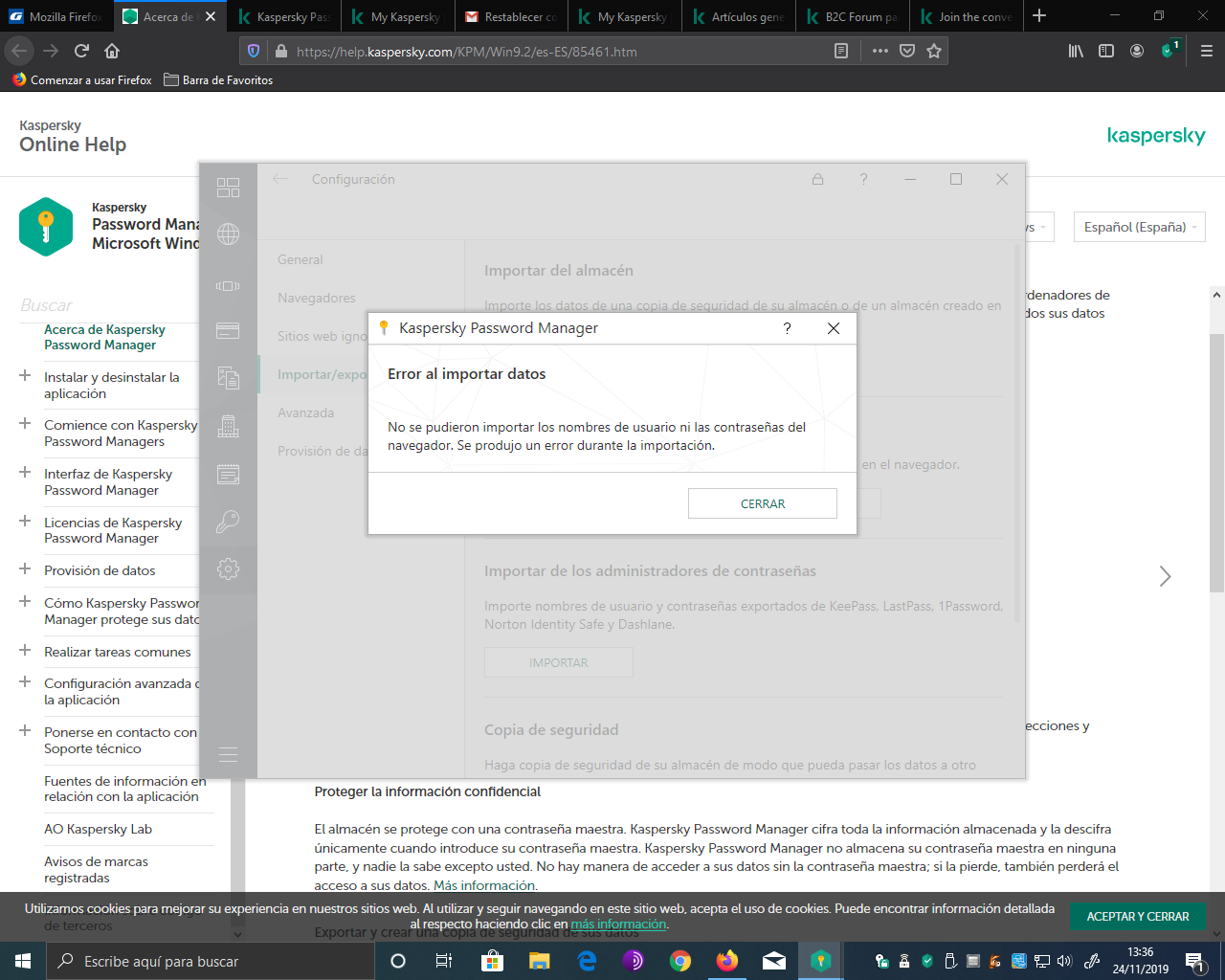Click ACEPTAR Y CERRAR cookies button
Image resolution: width=1225 pixels, height=980 pixels.
1138,917
